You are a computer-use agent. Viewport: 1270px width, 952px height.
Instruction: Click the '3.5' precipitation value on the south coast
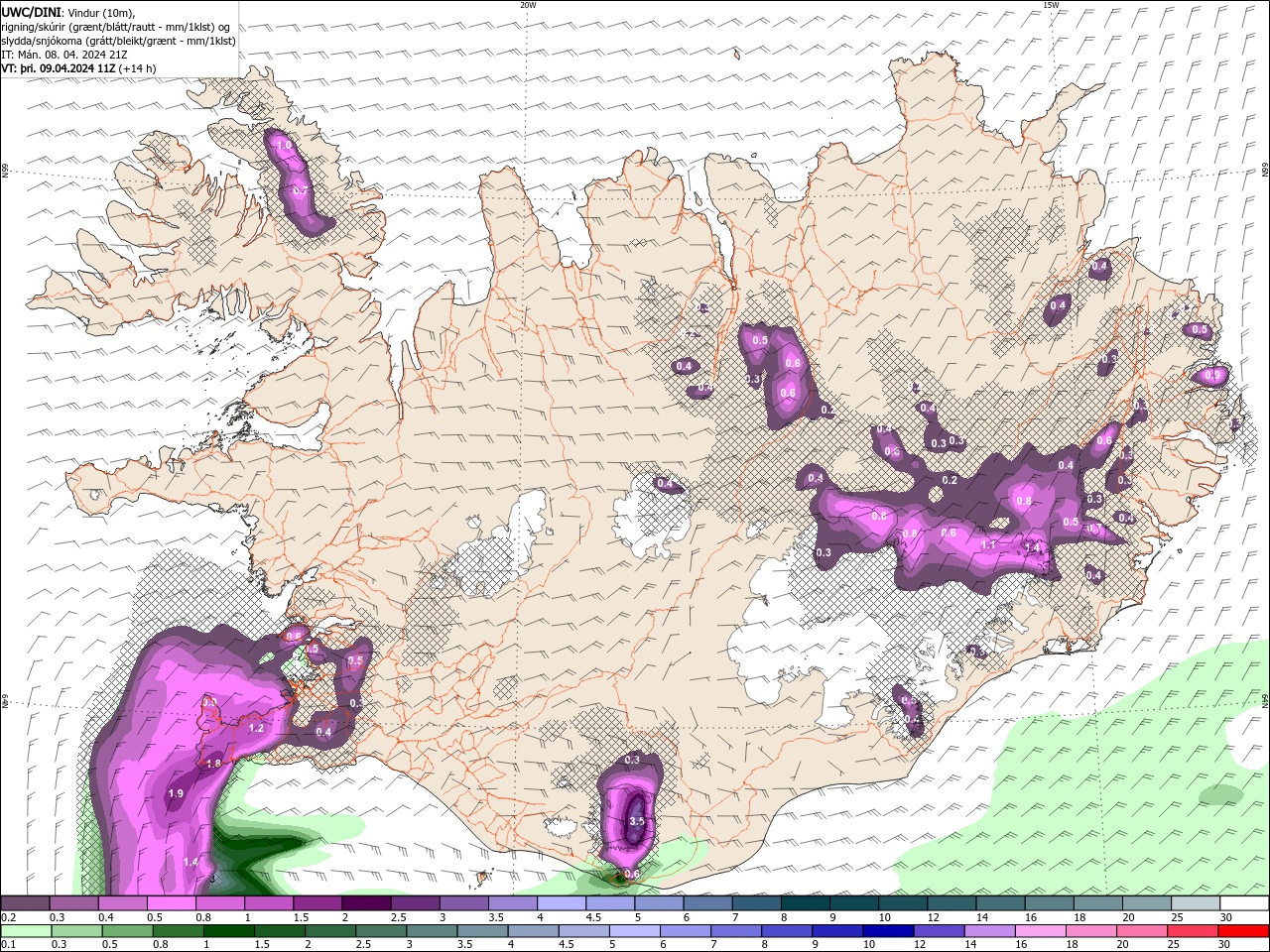tap(637, 821)
